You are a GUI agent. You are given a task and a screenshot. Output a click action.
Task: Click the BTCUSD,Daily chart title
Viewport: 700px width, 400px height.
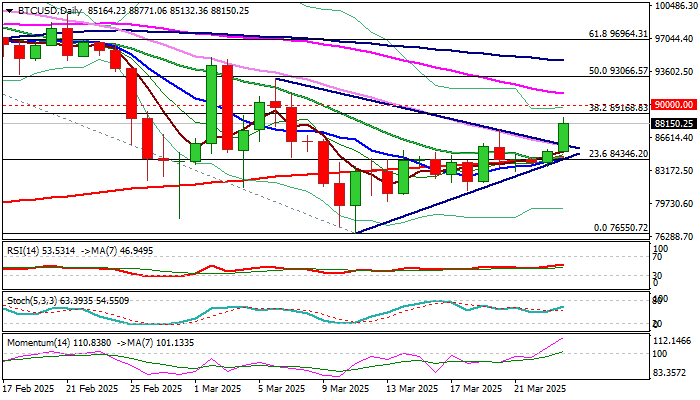47,9
